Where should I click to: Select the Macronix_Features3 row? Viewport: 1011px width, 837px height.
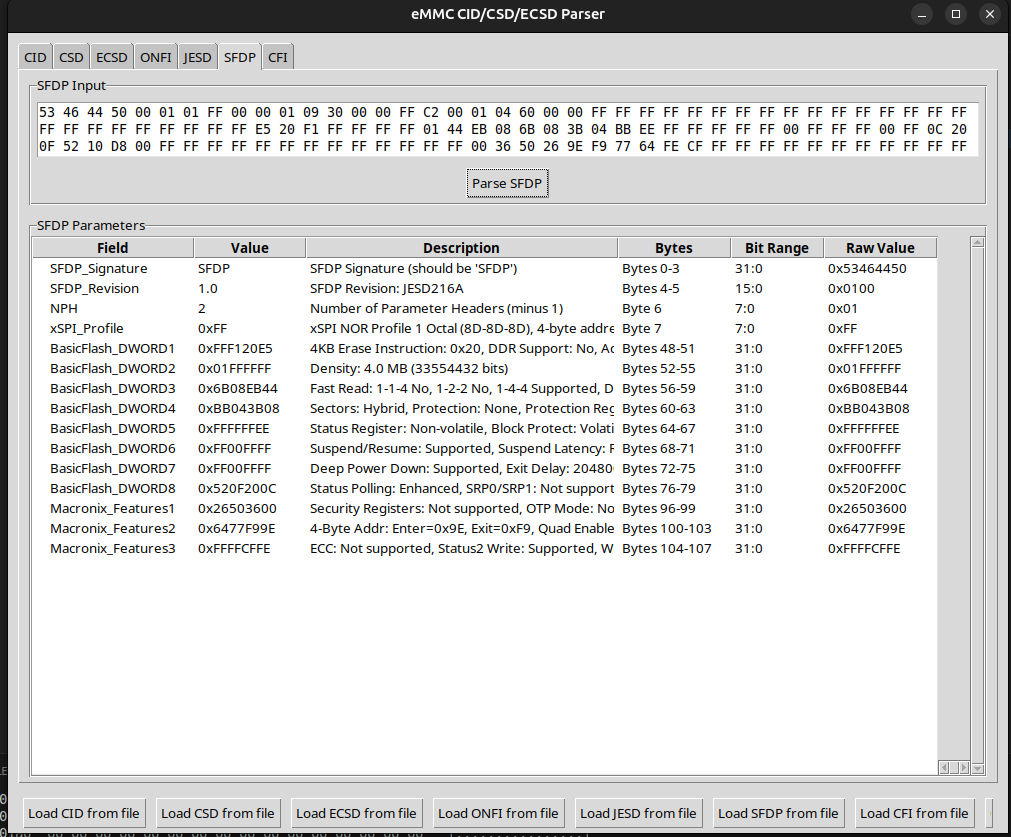pos(484,548)
